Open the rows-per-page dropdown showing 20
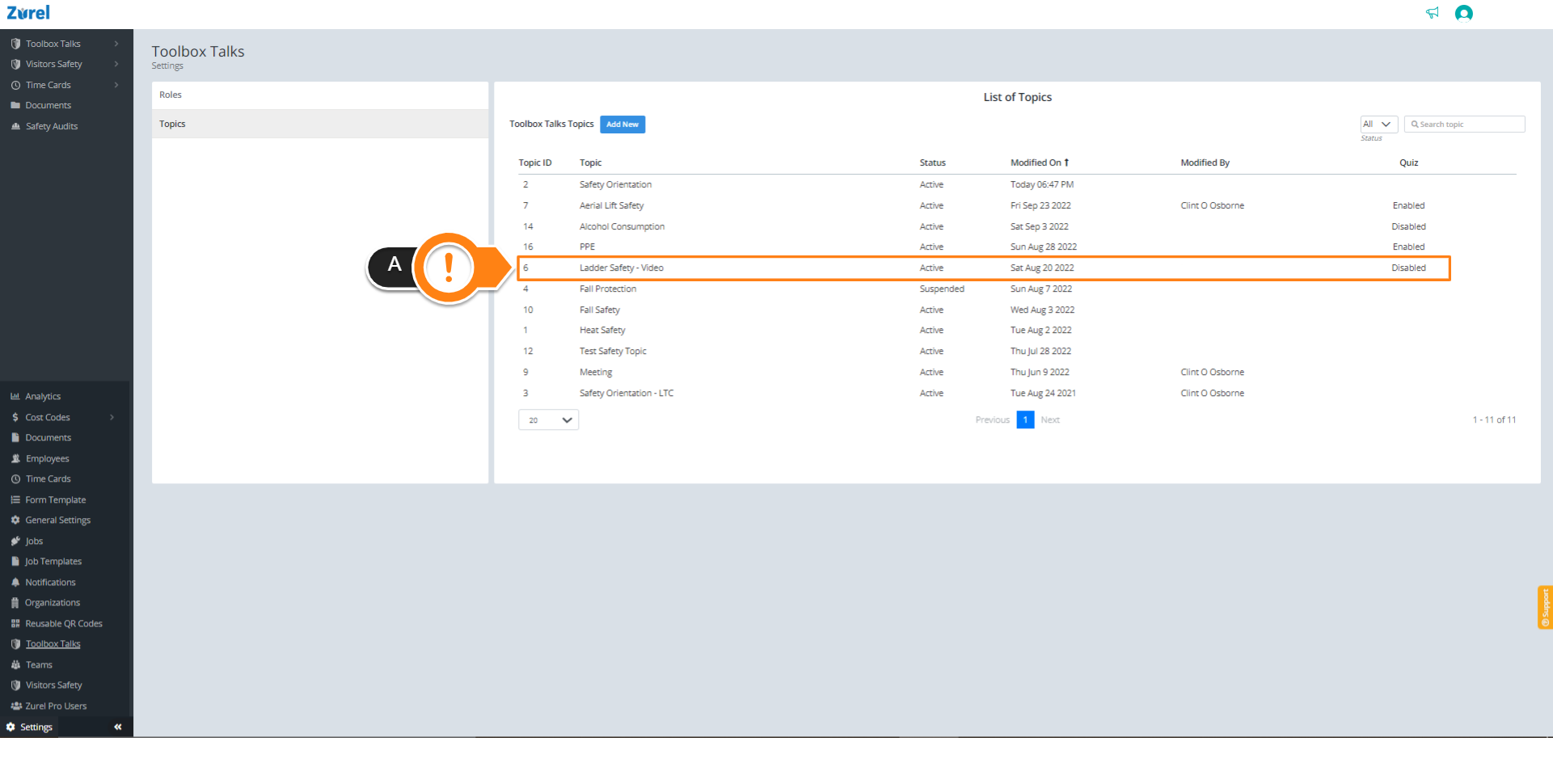Screen dimensions: 1553x784 [548, 419]
